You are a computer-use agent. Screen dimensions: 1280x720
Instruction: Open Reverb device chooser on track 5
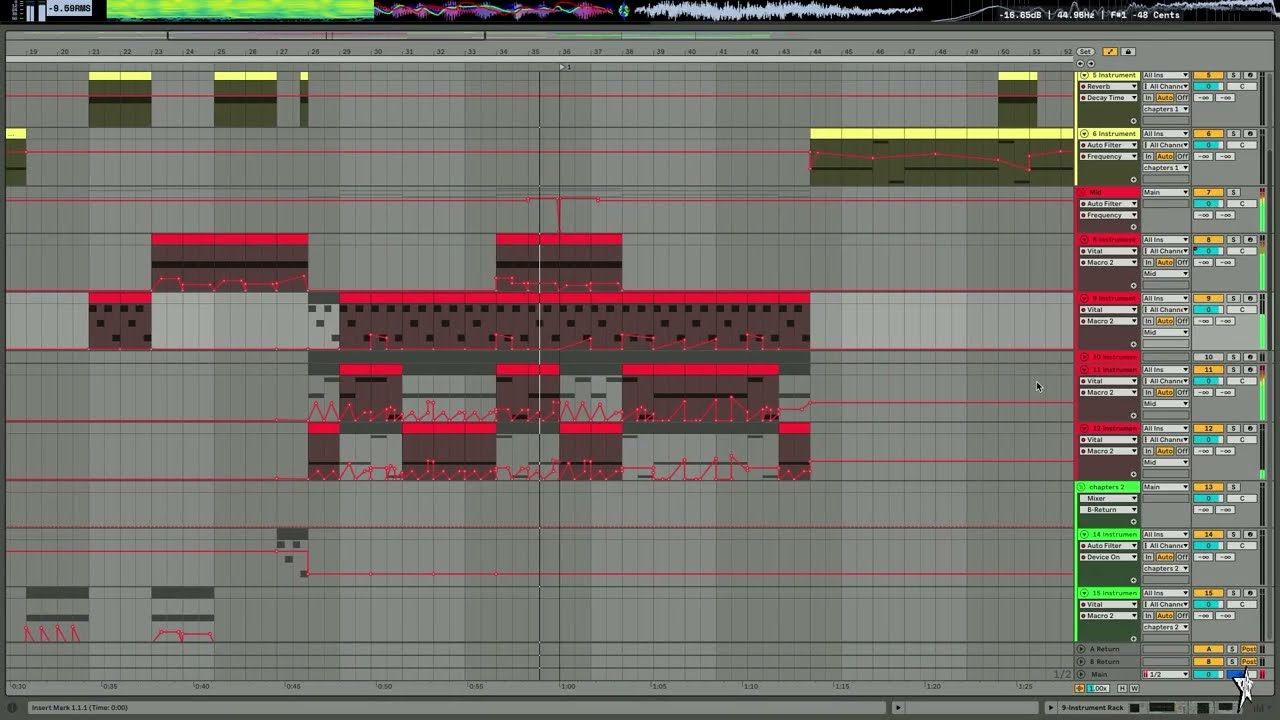pyautogui.click(x=1108, y=86)
